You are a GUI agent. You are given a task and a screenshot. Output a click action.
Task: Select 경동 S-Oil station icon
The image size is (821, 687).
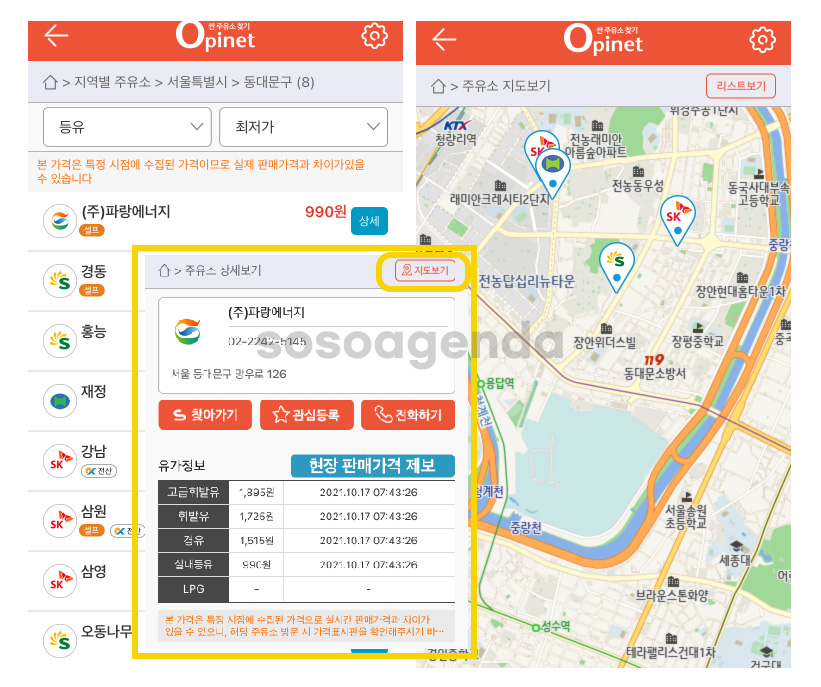click(60, 281)
